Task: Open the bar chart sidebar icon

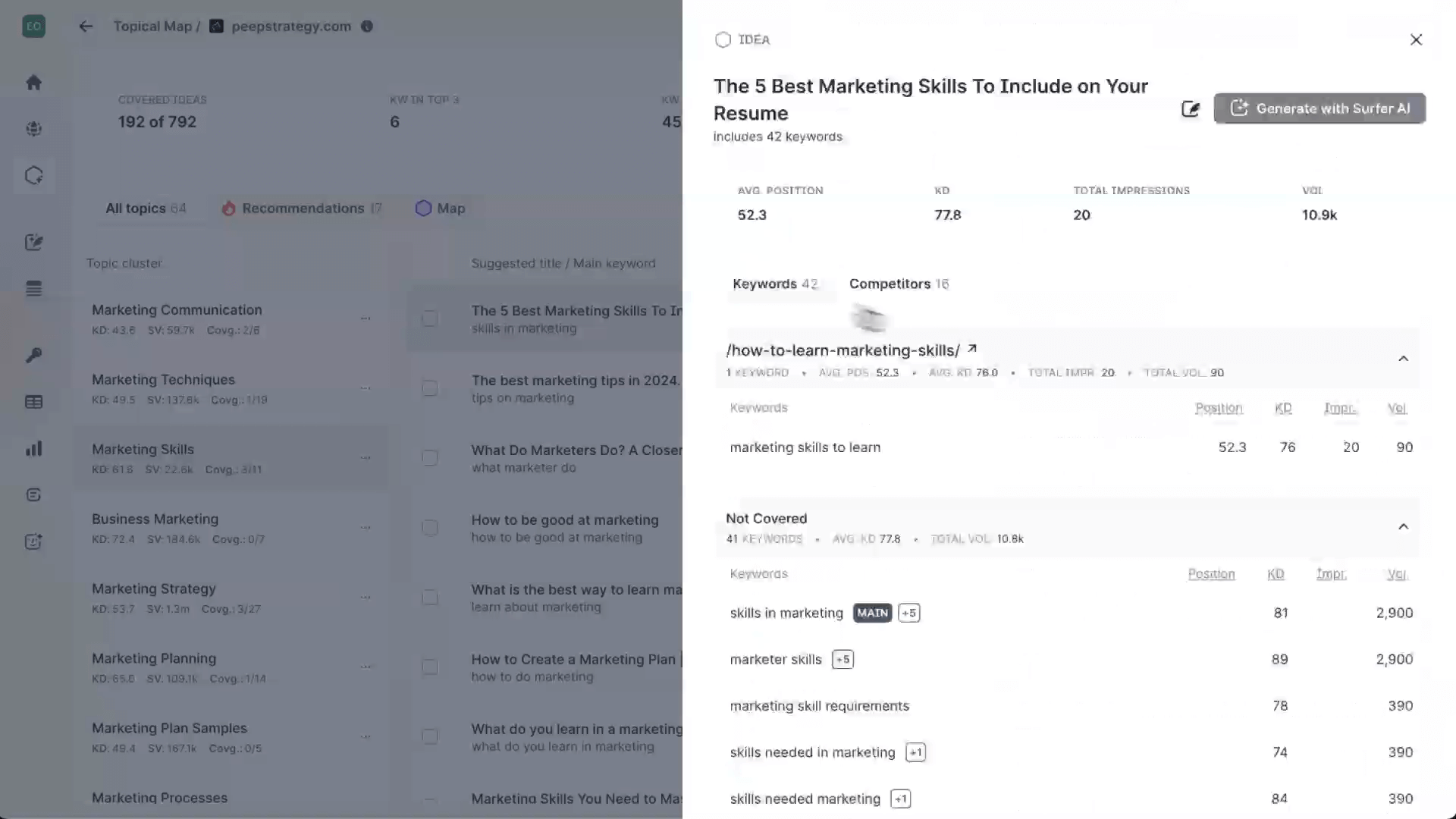Action: 33,449
